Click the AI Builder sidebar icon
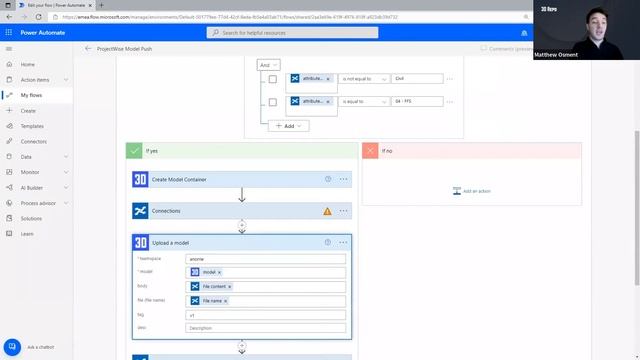This screenshot has height=360, width=640. (x=9, y=188)
